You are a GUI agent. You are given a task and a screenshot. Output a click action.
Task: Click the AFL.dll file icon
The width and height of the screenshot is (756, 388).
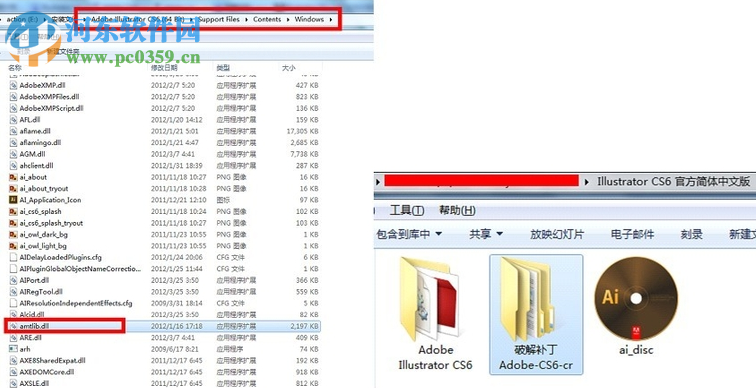pos(13,120)
